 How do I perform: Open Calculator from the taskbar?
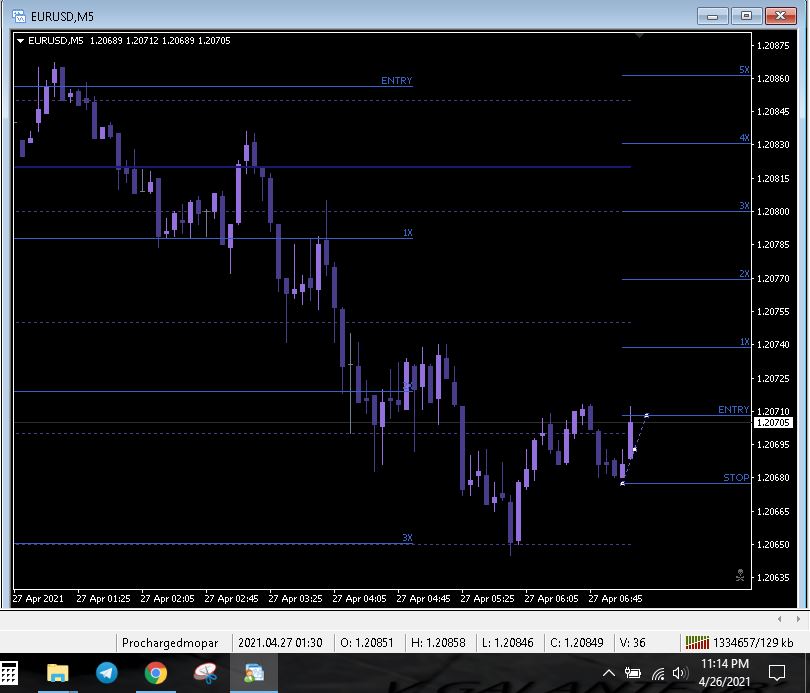[9, 673]
